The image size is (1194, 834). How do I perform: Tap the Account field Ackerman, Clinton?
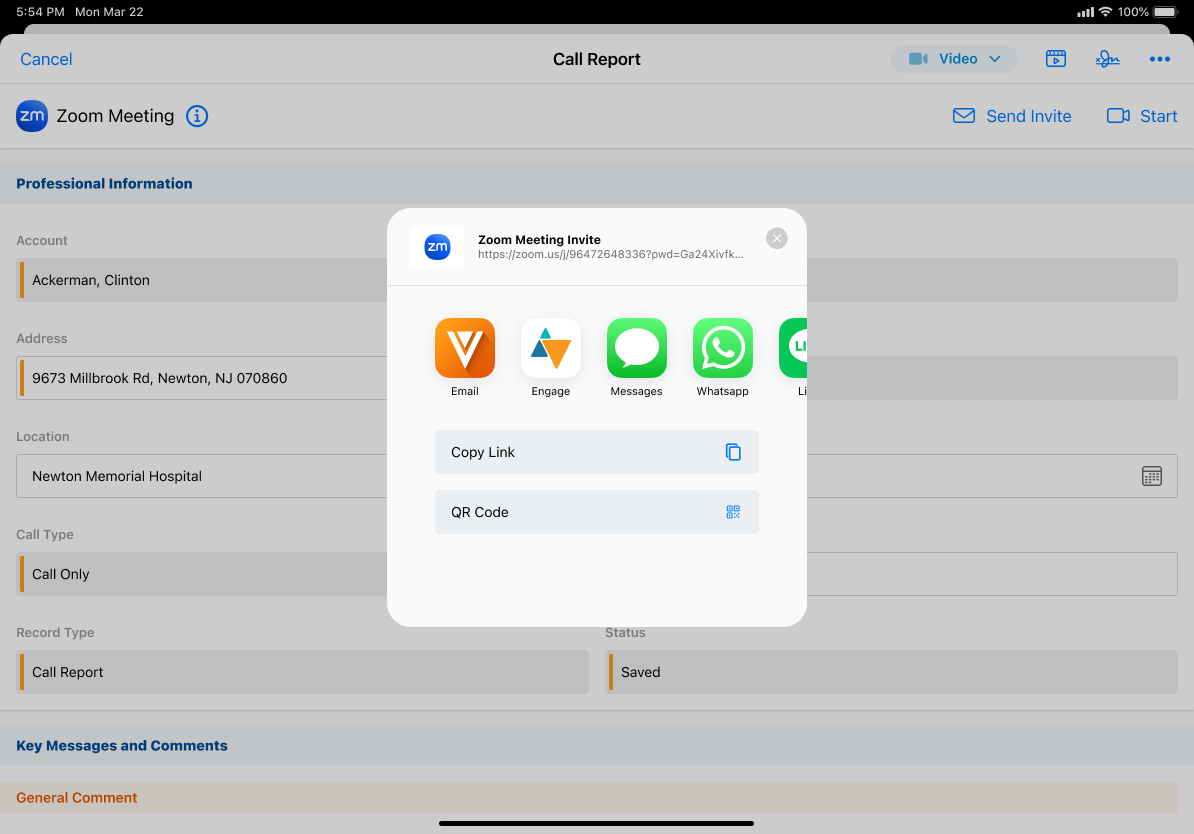(x=200, y=280)
